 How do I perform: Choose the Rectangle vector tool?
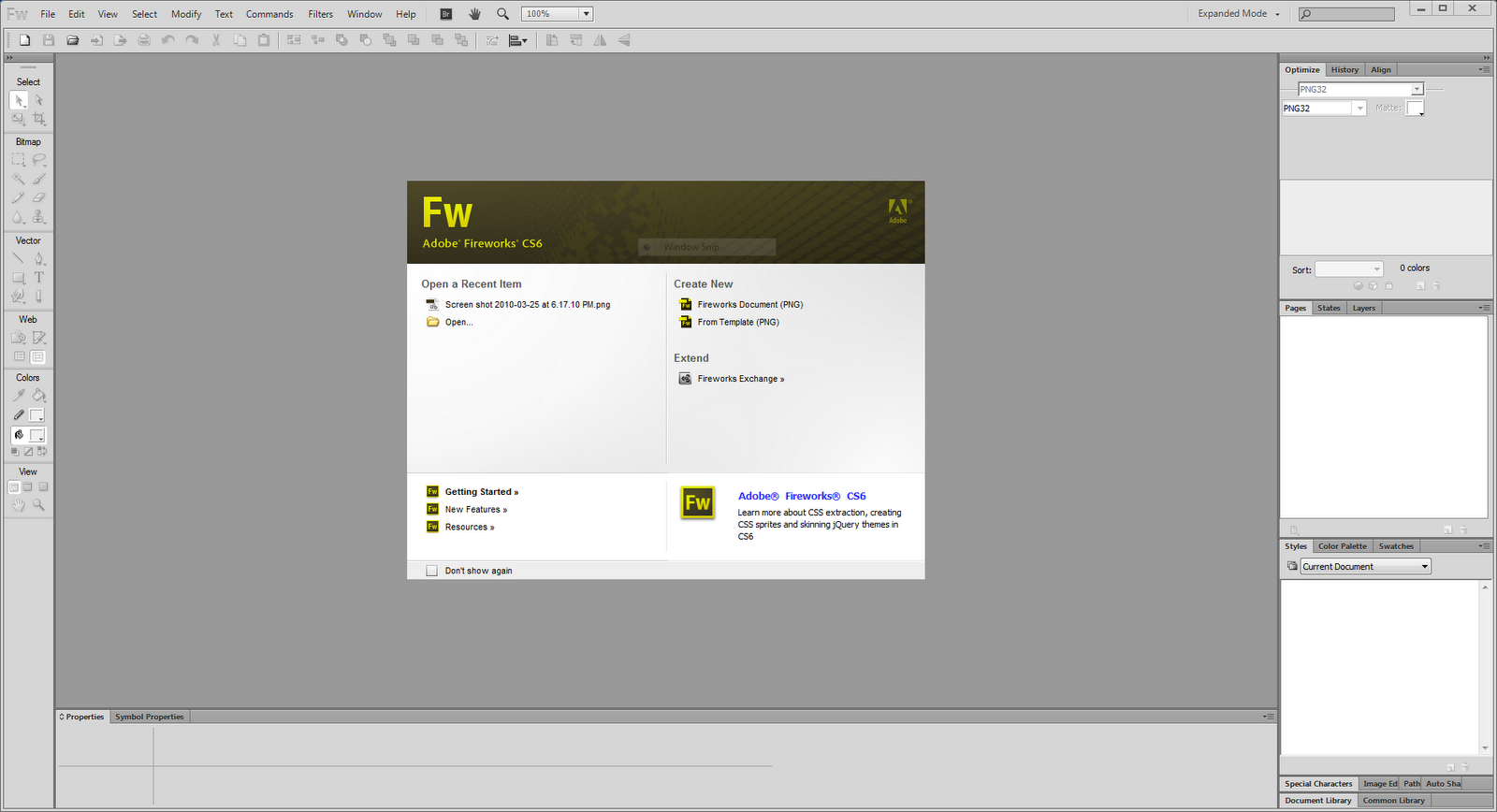pyautogui.click(x=19, y=278)
